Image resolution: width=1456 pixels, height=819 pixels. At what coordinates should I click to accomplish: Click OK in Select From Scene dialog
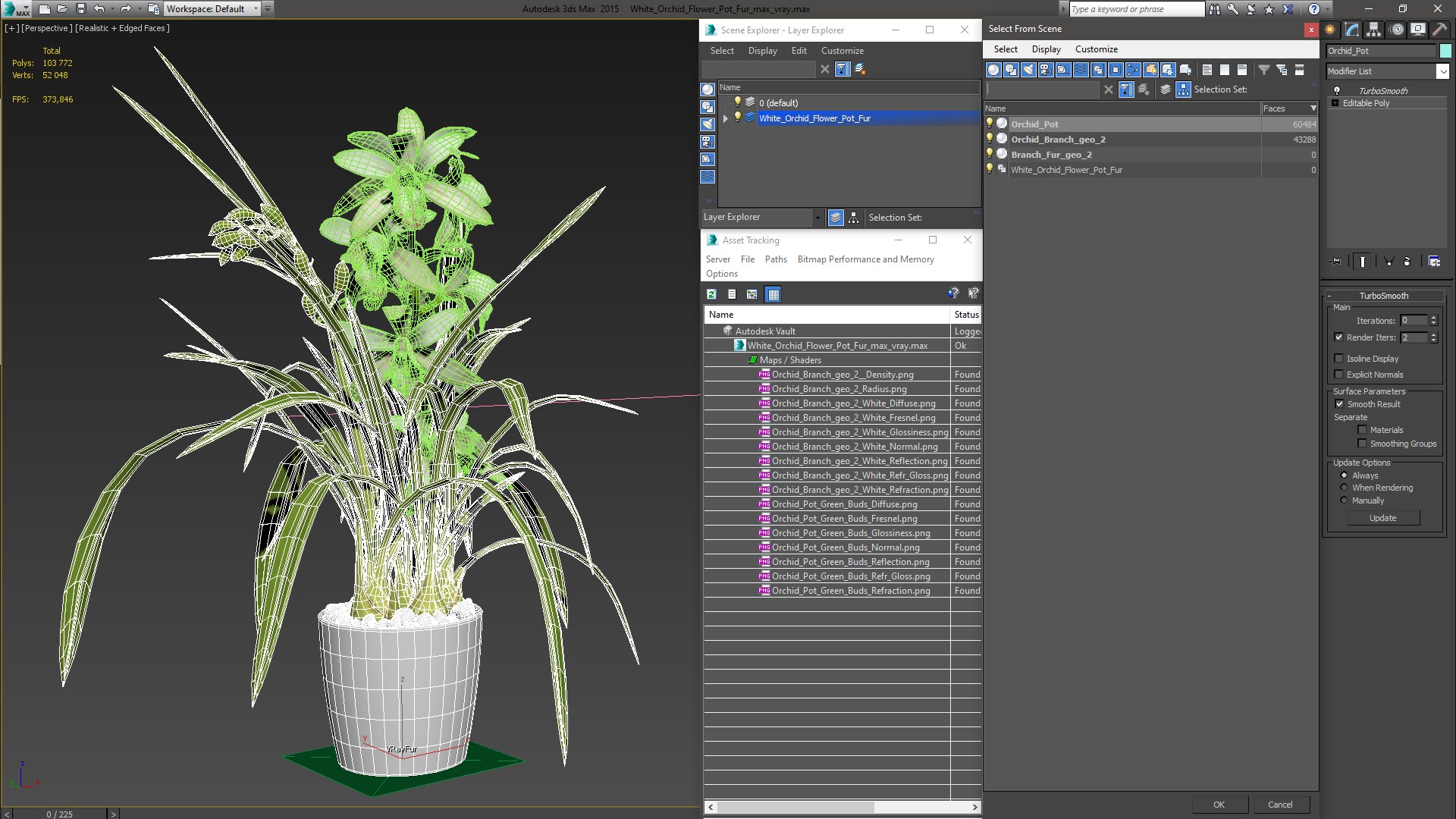[x=1219, y=805]
